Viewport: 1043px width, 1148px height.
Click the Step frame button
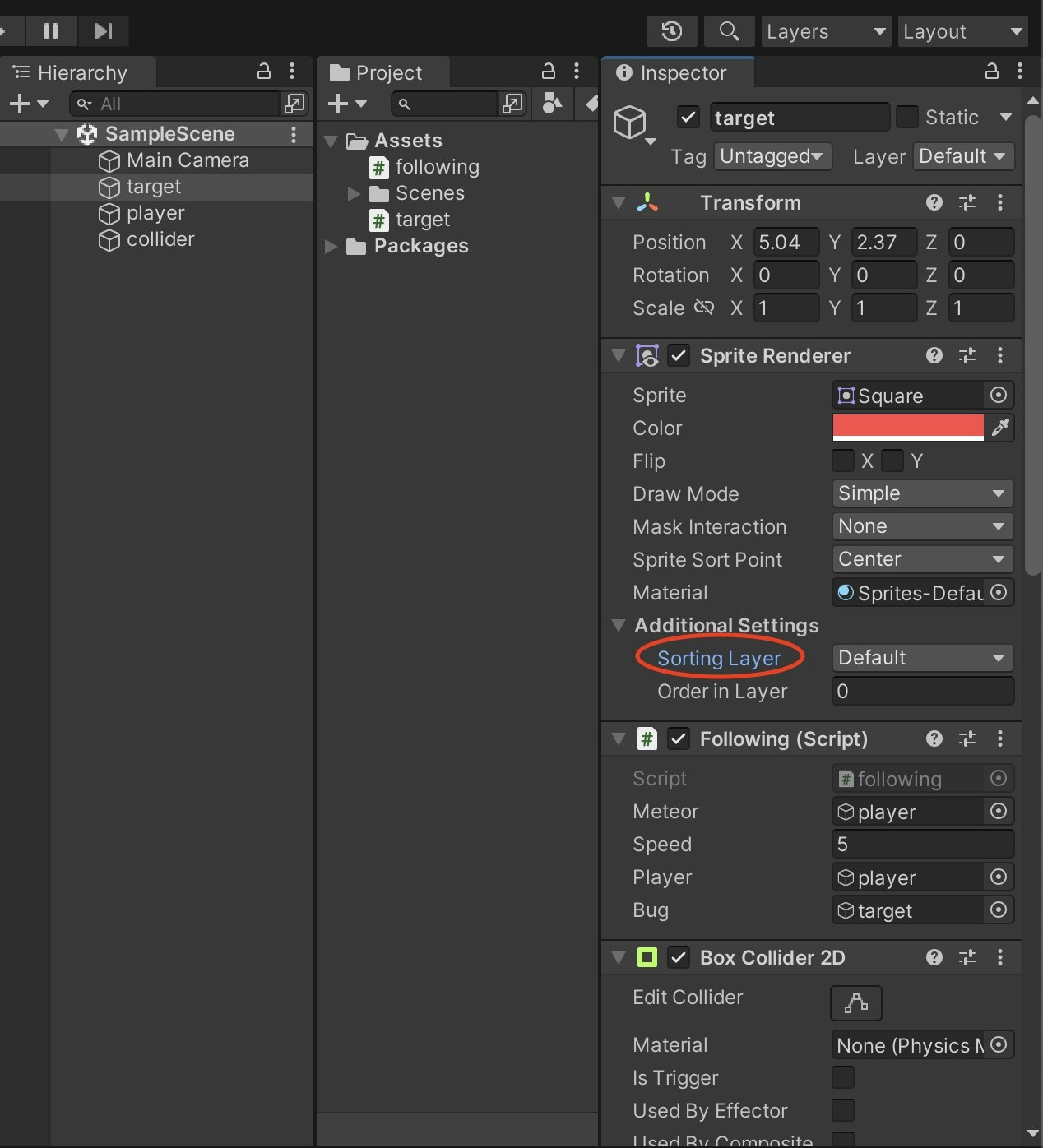pos(103,31)
